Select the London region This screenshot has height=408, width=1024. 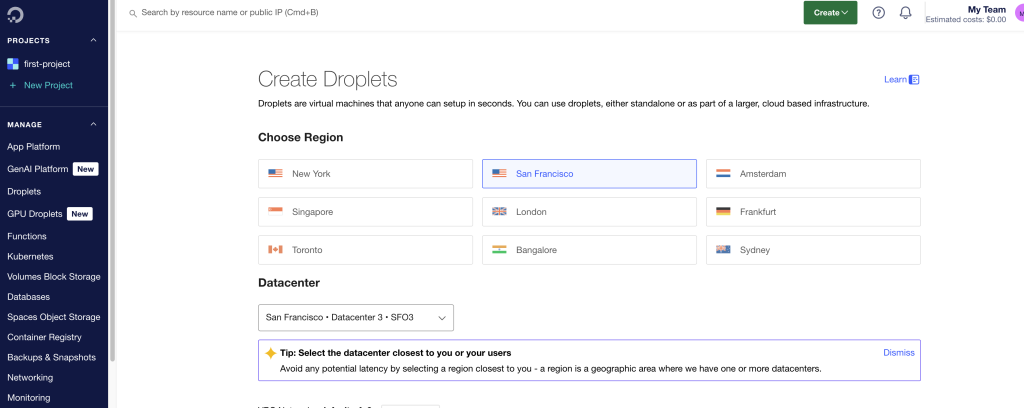[589, 212]
